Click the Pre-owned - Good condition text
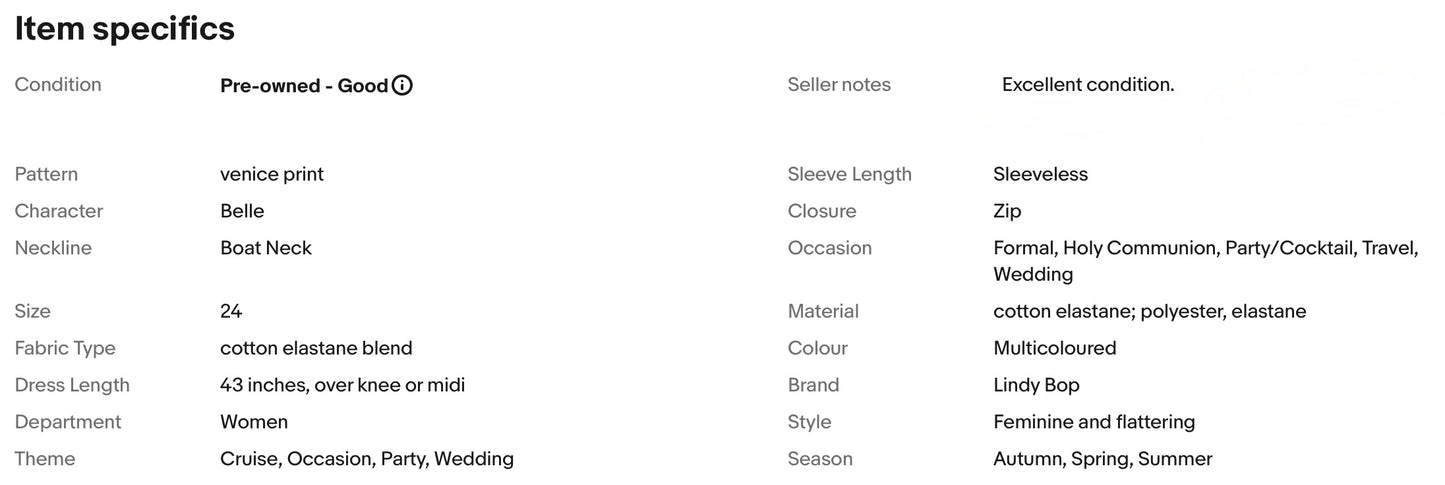This screenshot has width=1445, height=485. pyautogui.click(x=304, y=85)
